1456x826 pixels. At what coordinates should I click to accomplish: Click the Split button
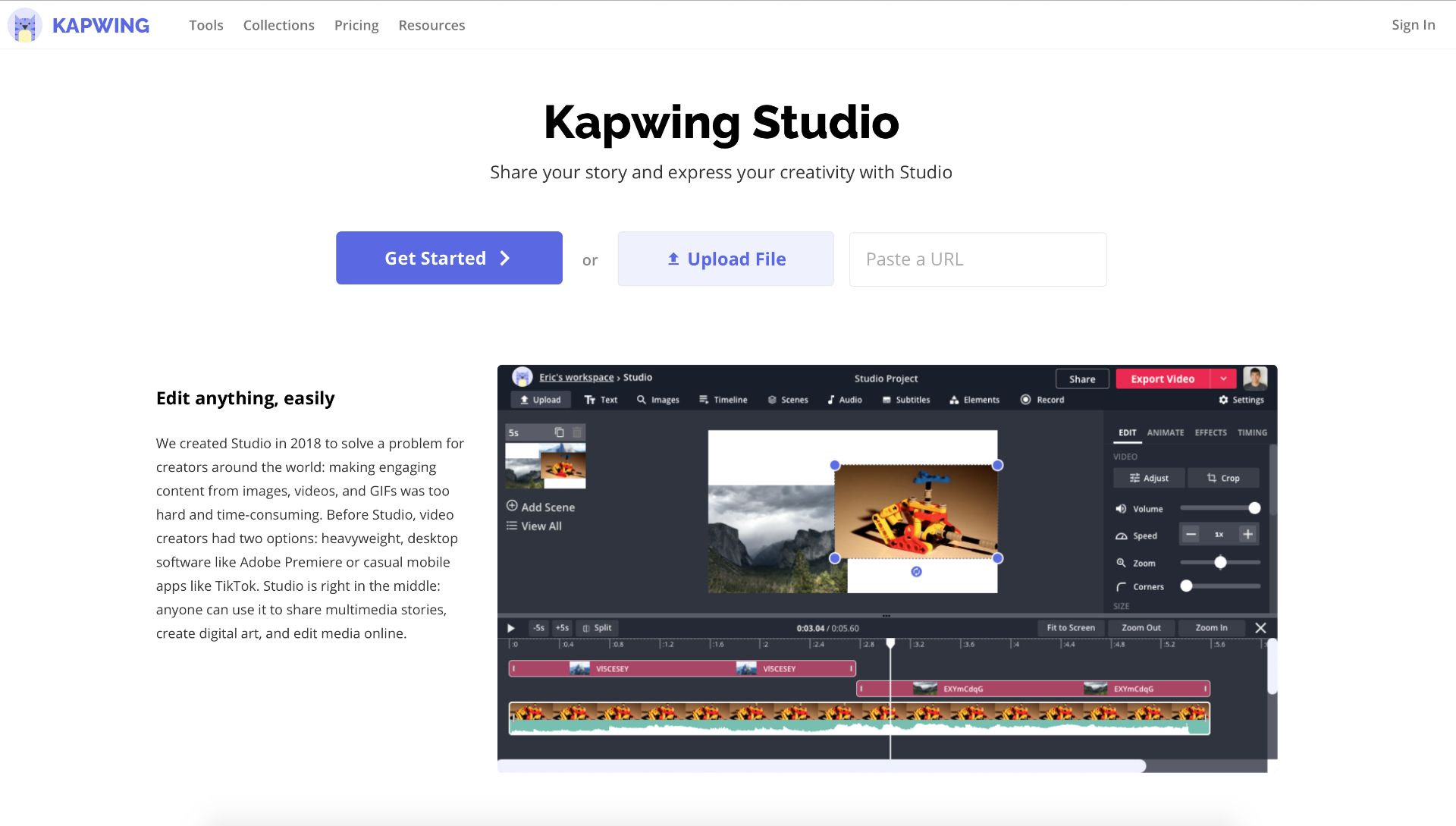pos(597,628)
